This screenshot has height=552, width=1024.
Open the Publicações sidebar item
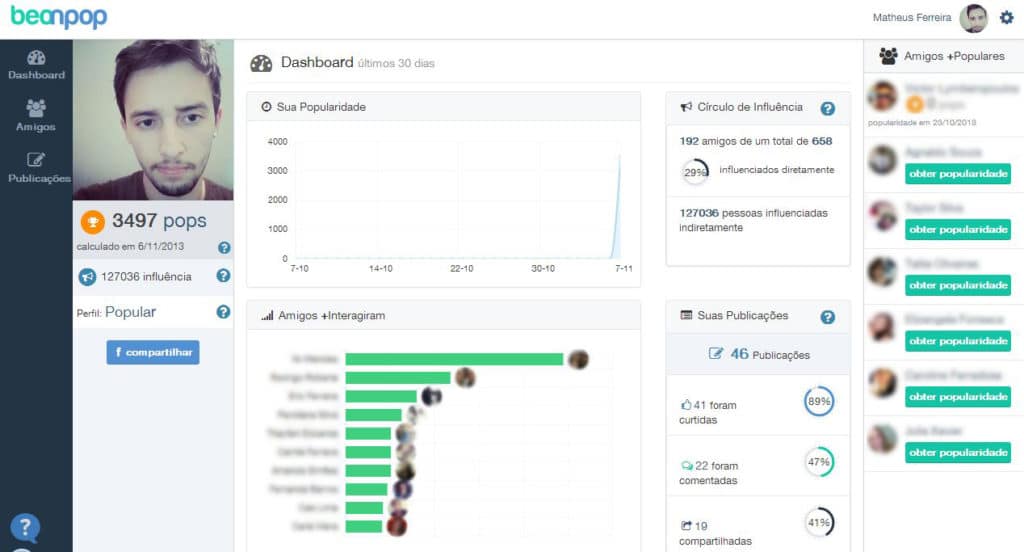pyautogui.click(x=38, y=168)
